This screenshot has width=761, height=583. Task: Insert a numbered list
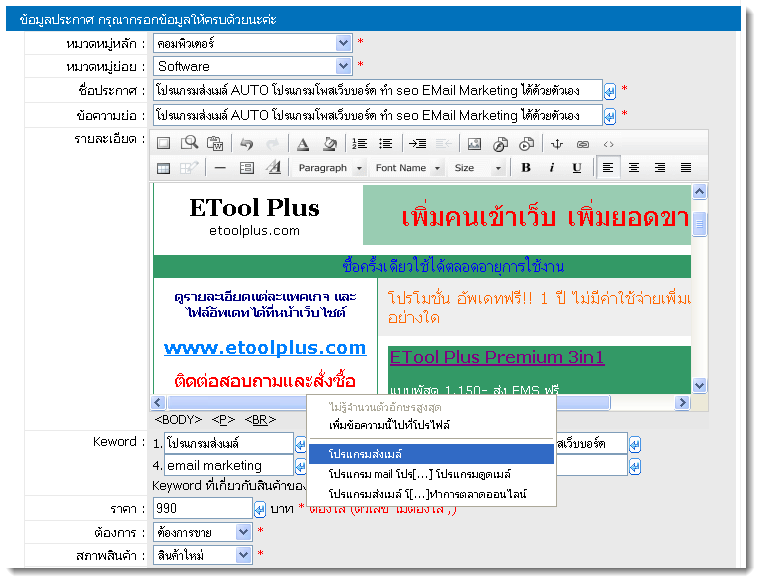tap(359, 144)
